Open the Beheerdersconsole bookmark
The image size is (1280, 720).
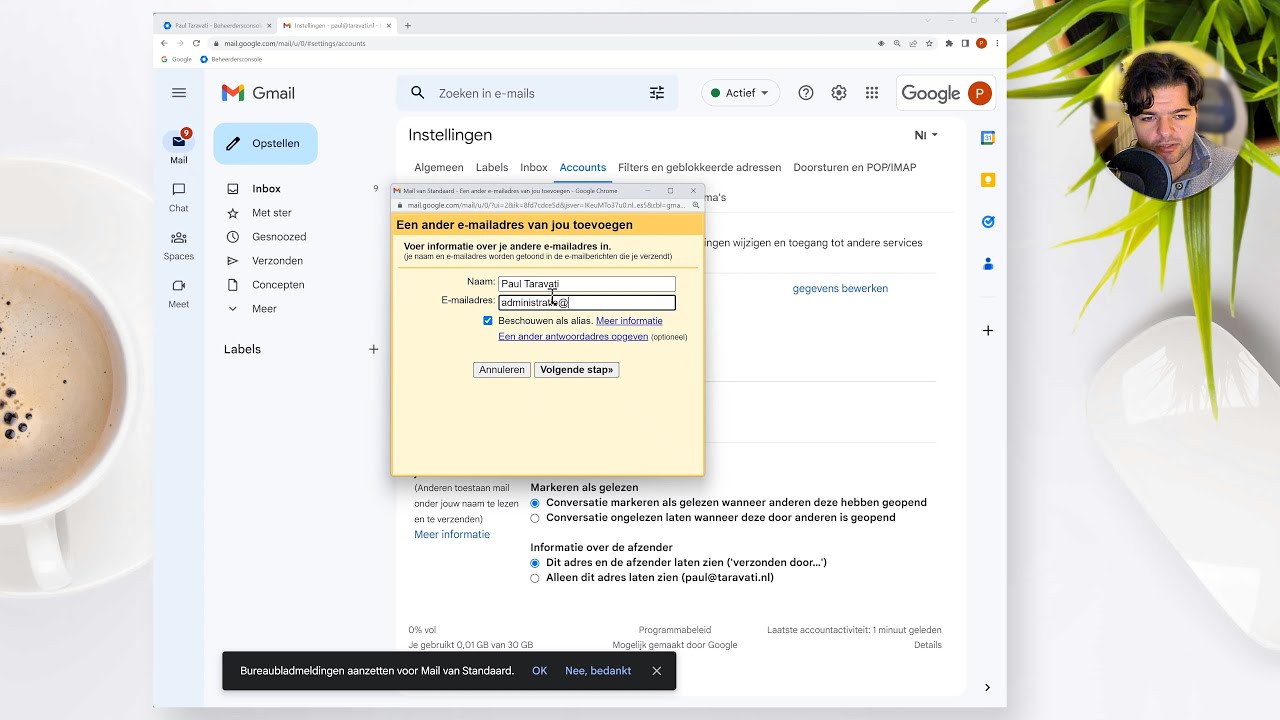(x=231, y=59)
